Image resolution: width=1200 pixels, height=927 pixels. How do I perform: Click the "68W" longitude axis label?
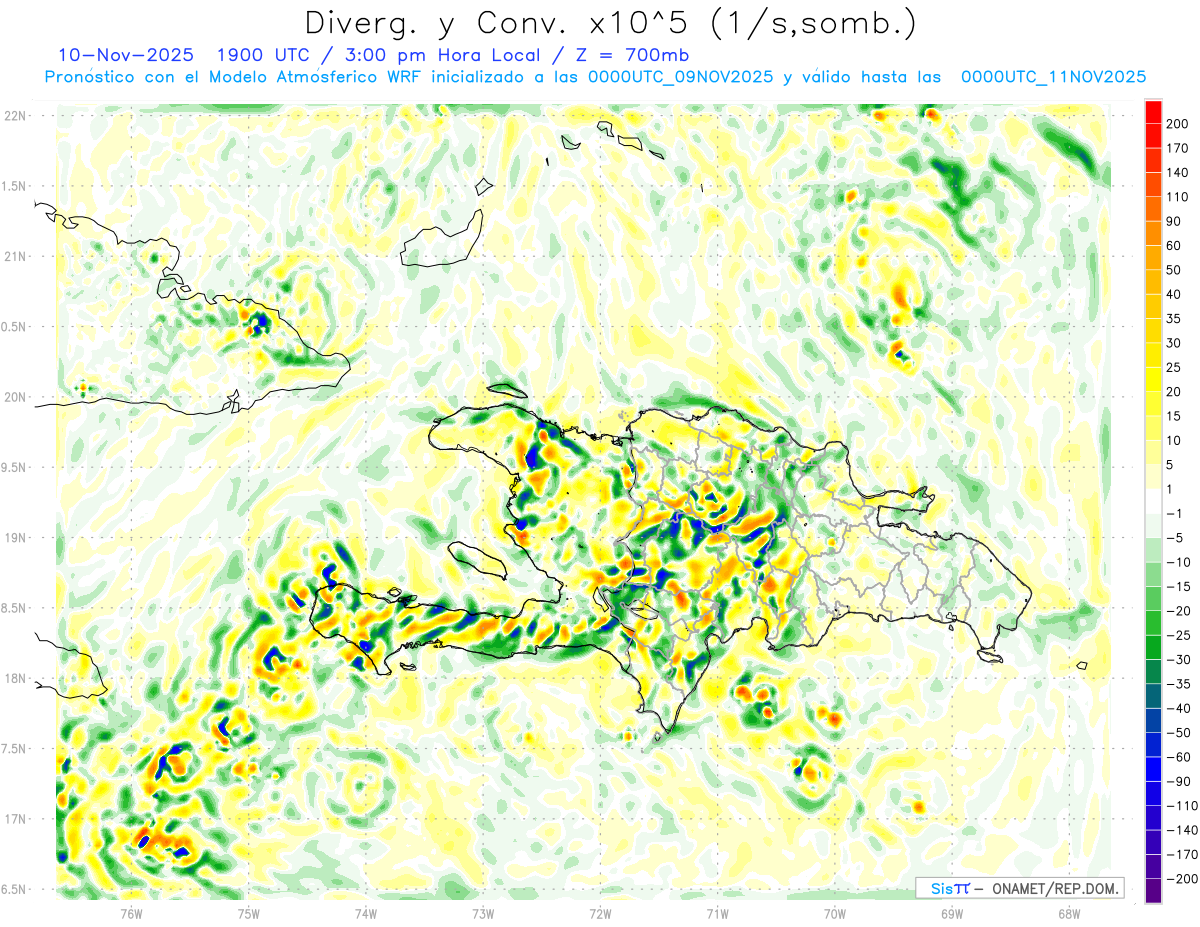click(1069, 913)
